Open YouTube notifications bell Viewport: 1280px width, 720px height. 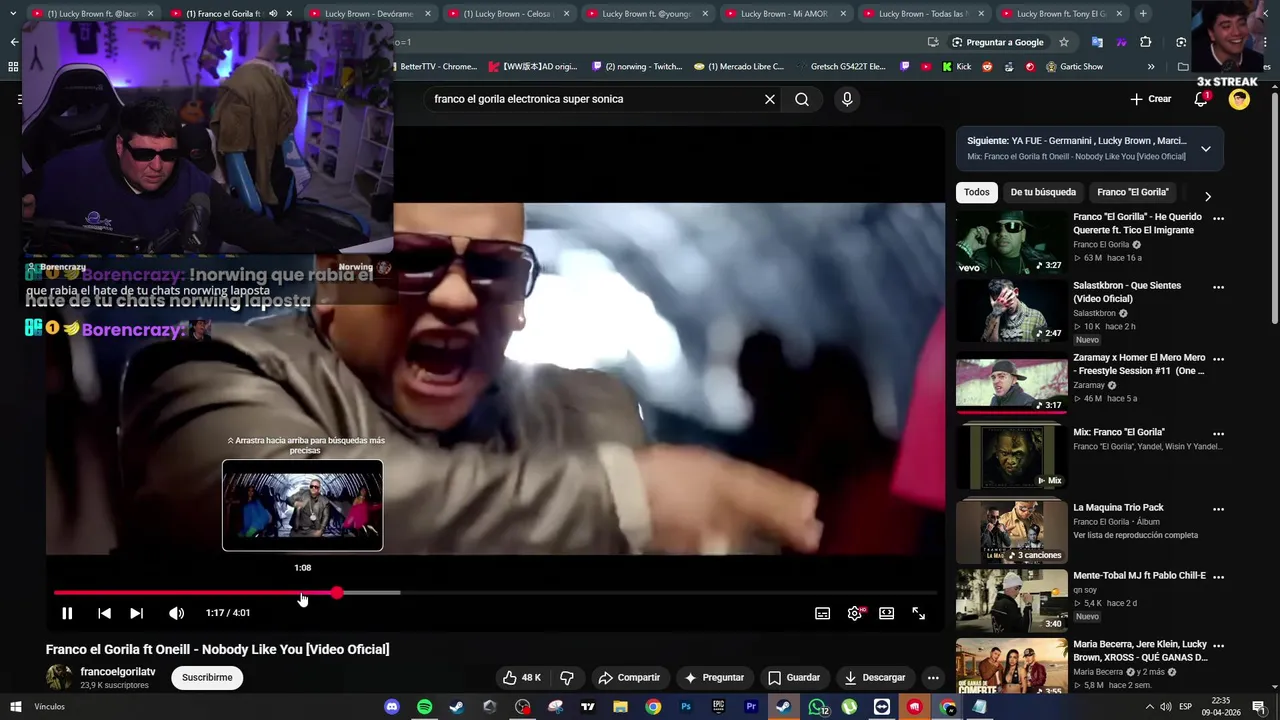pyautogui.click(x=1201, y=99)
